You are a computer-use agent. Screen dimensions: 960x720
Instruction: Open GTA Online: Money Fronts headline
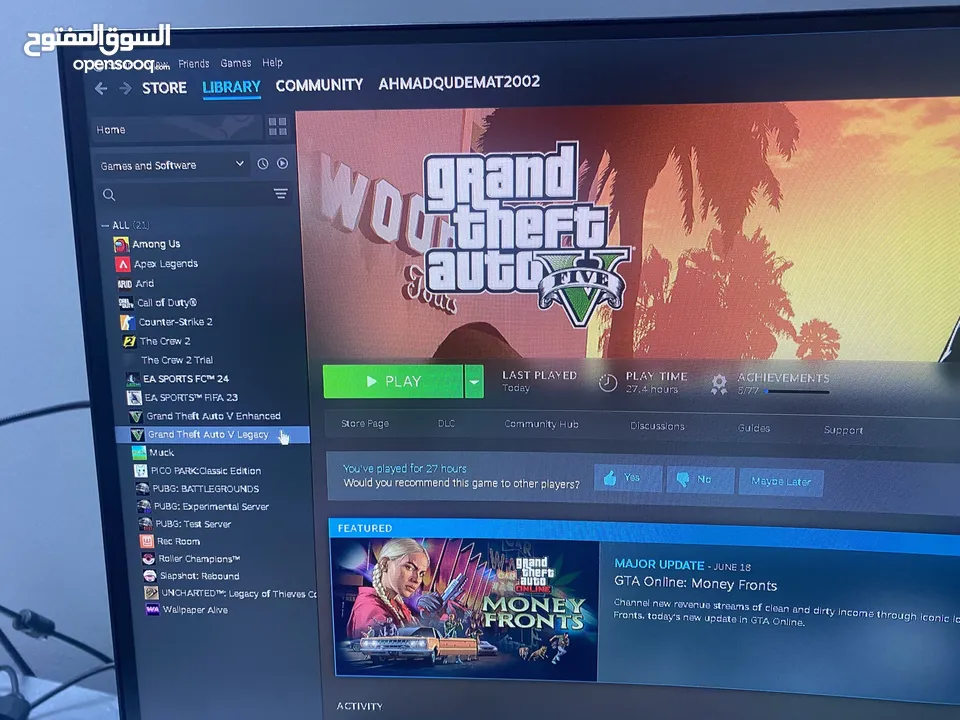tap(696, 584)
